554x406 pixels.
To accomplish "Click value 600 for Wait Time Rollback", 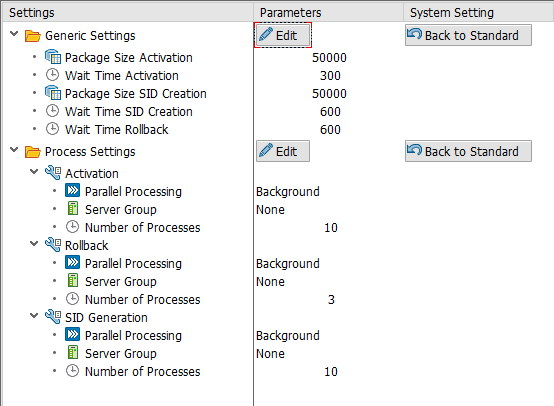I will pos(330,130).
